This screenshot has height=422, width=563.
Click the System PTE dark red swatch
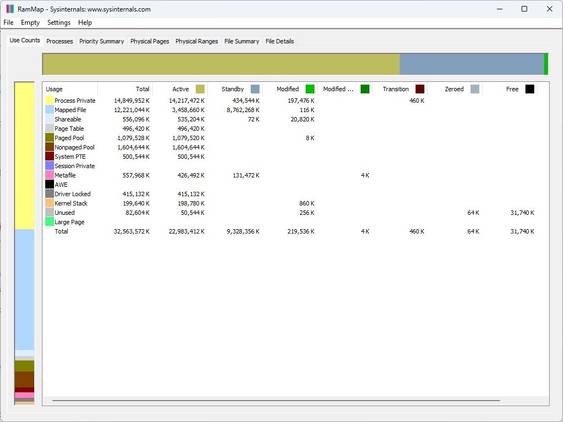click(x=50, y=156)
